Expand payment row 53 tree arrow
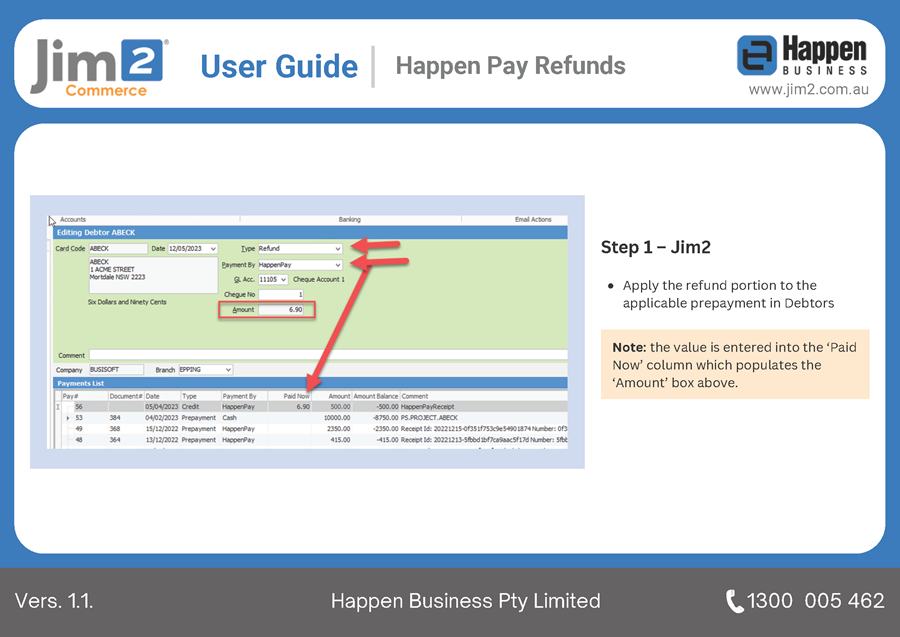The image size is (900, 637). (x=68, y=418)
